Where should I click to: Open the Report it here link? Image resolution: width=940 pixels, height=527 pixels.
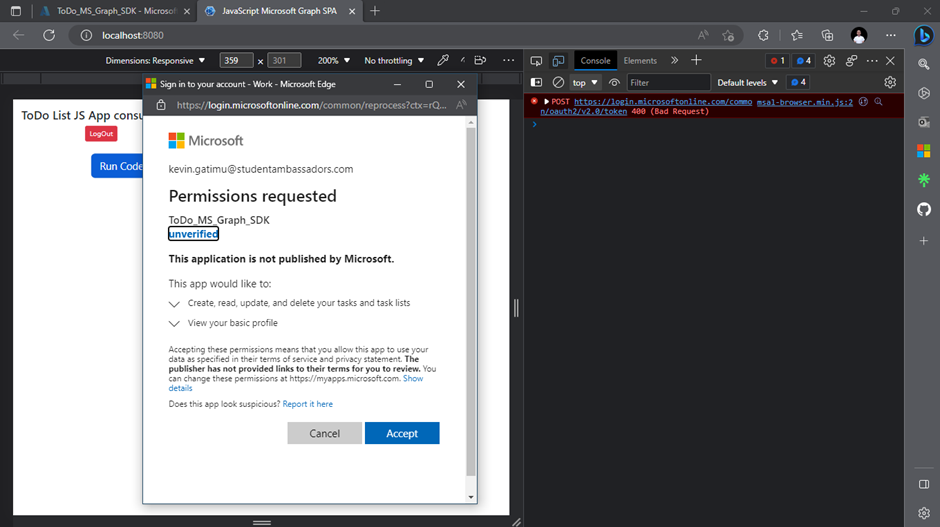click(x=308, y=404)
